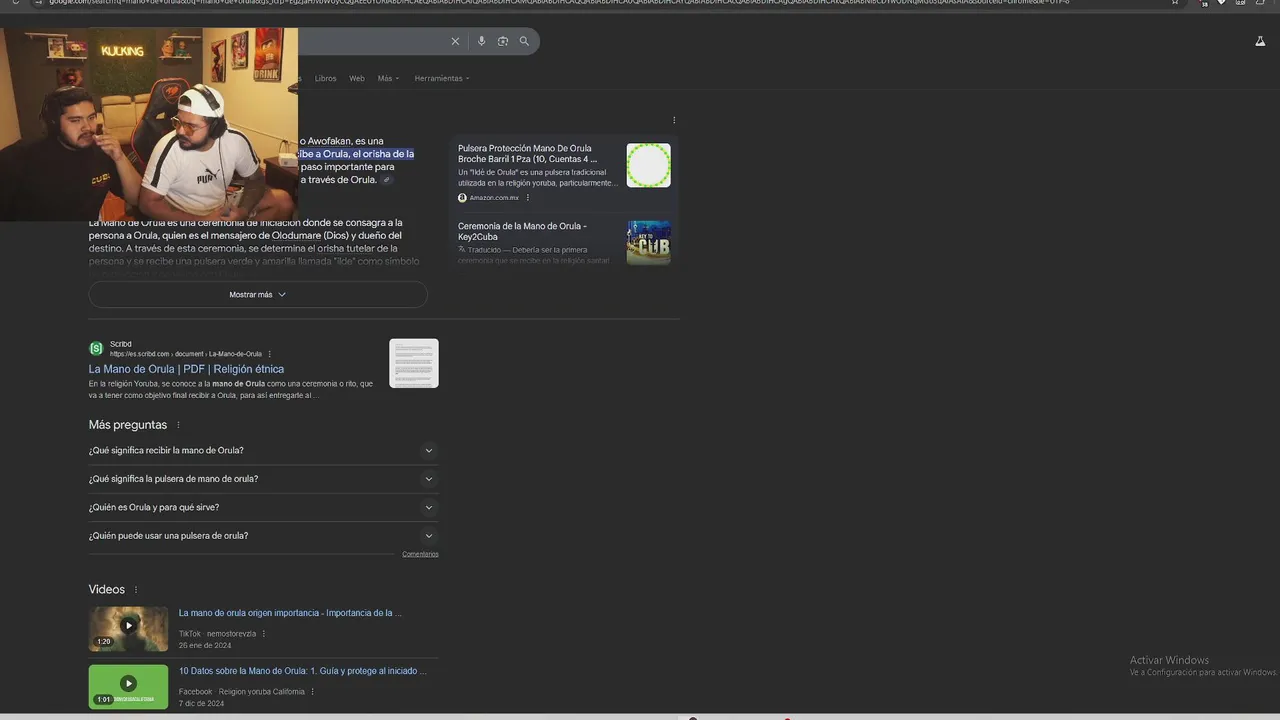The width and height of the screenshot is (1280, 720).
Task: Click the Amazon favicon in the source card
Action: pos(463,198)
